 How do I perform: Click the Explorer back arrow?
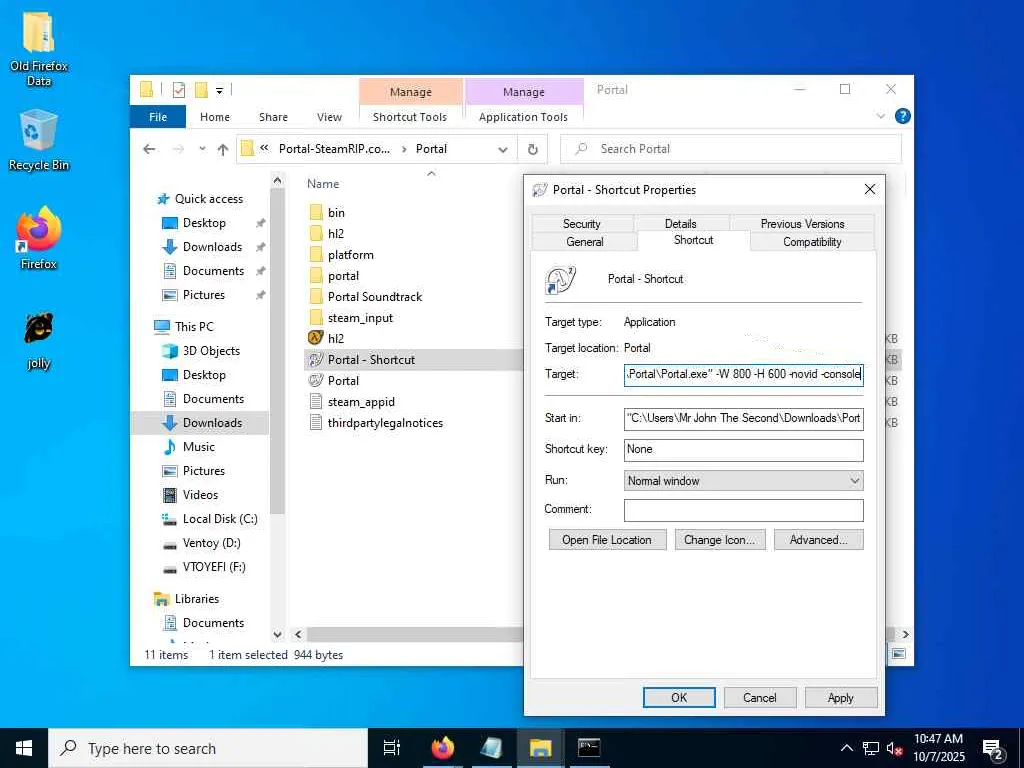point(149,149)
